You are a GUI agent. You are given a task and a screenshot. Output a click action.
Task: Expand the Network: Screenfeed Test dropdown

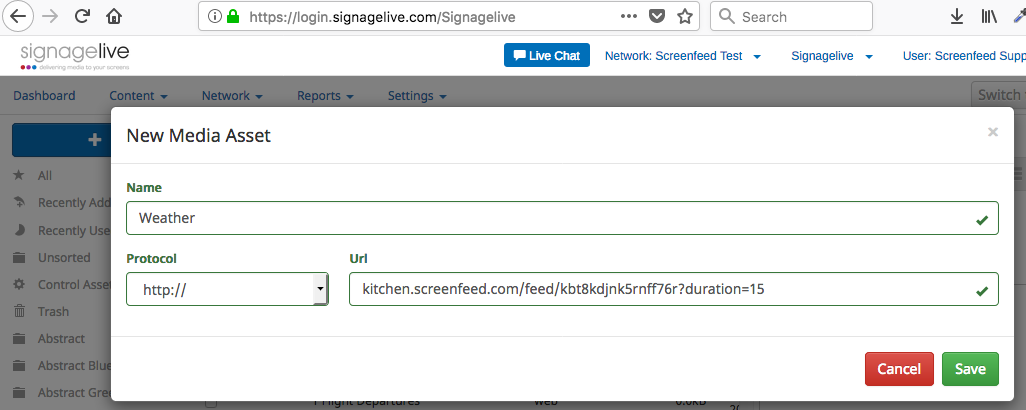click(x=682, y=56)
